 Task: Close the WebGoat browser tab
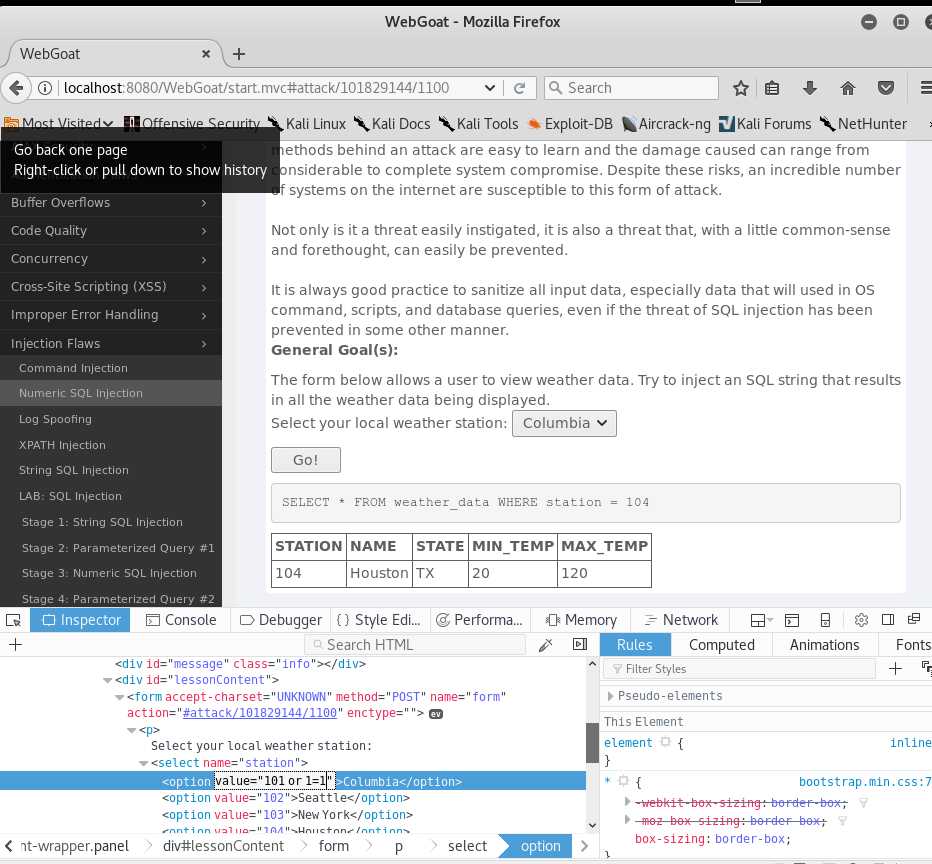(x=206, y=54)
